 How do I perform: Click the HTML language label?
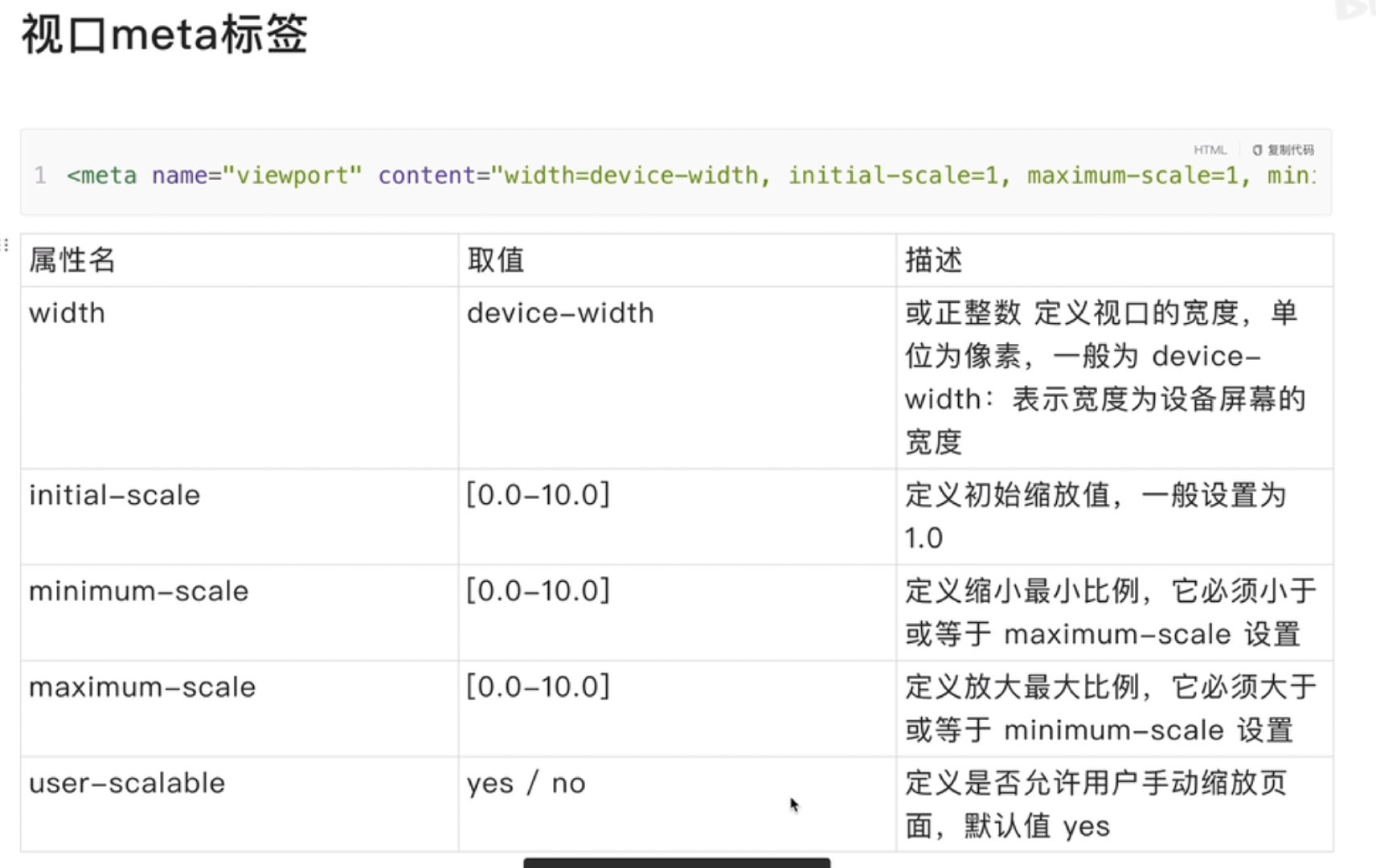1210,150
